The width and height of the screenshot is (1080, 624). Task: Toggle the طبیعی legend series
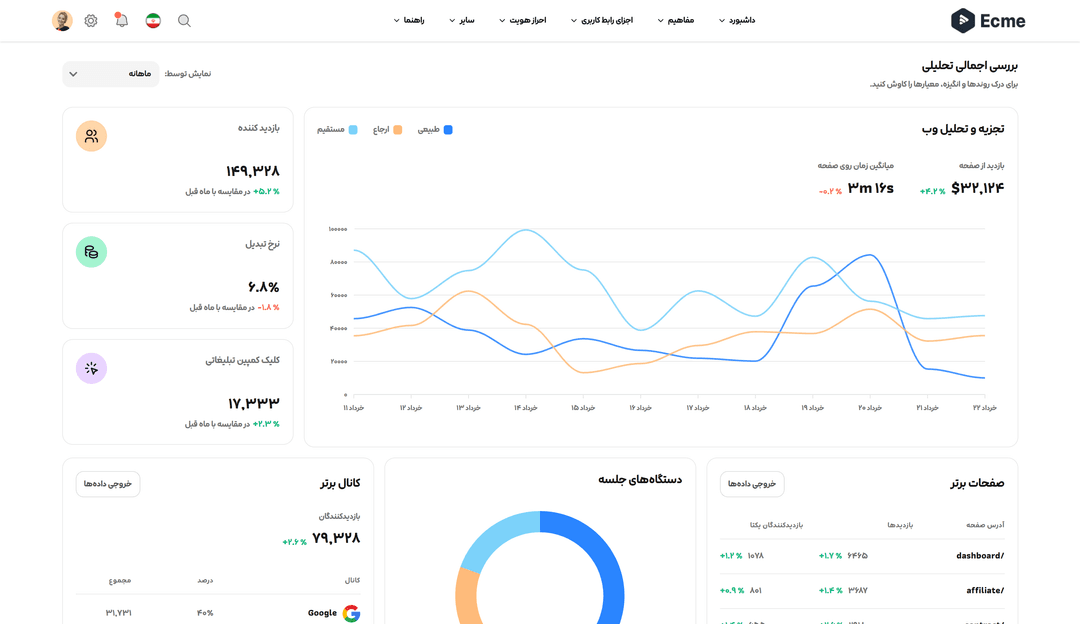[435, 130]
